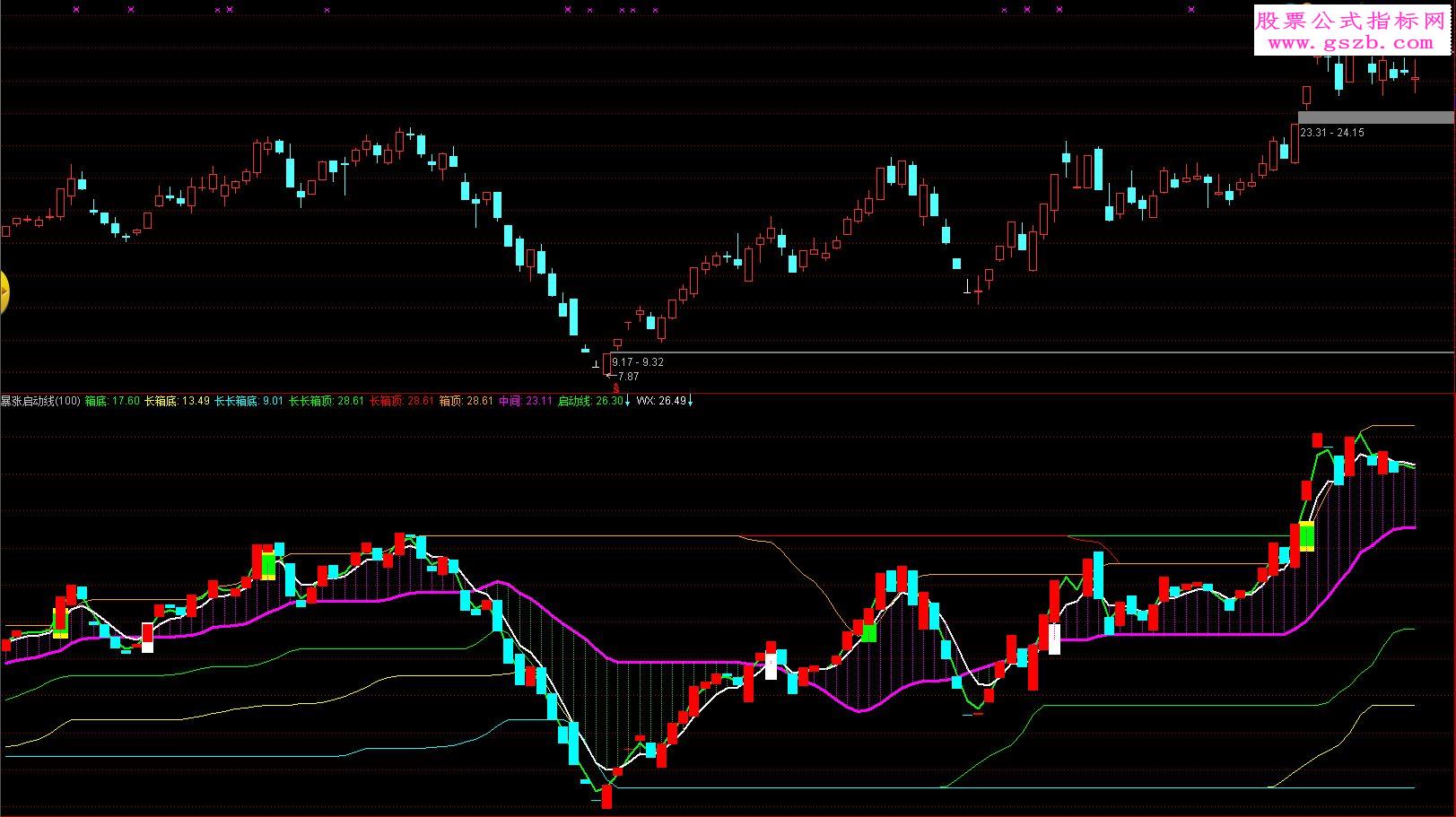The image size is (1456, 817).
Task: Click the red S signal marker
Action: (615, 388)
